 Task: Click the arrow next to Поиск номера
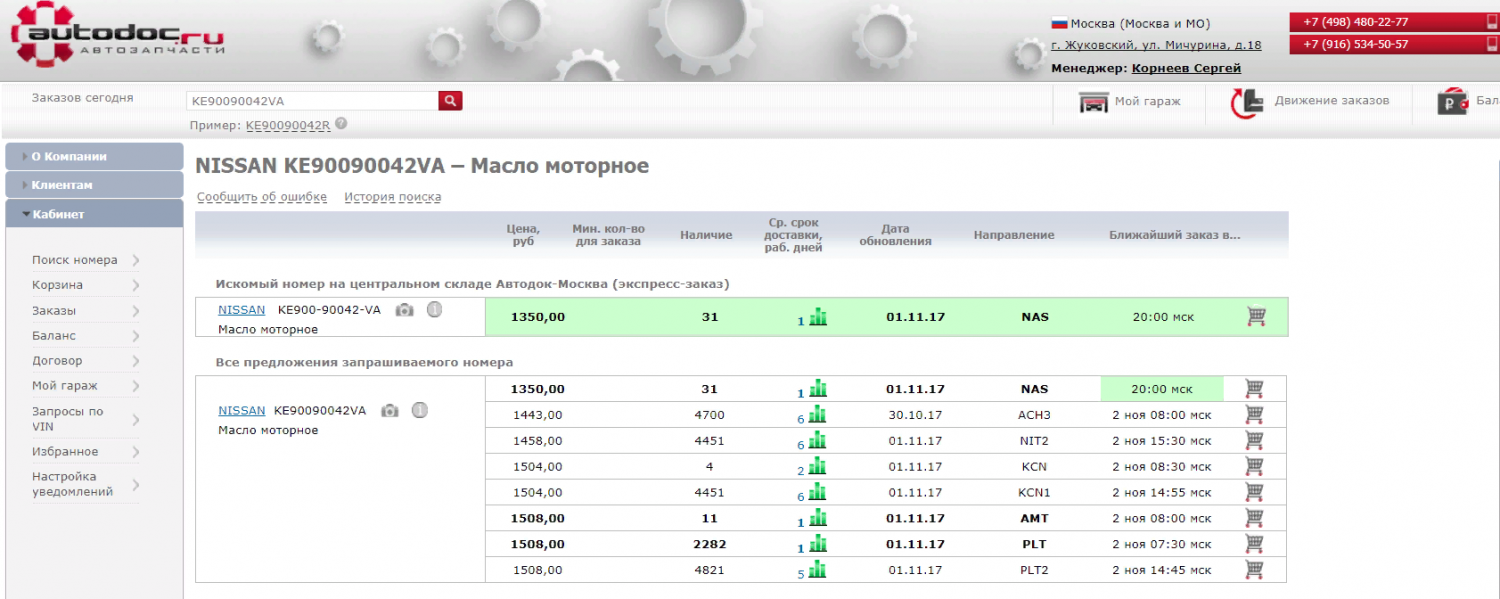tap(135, 260)
